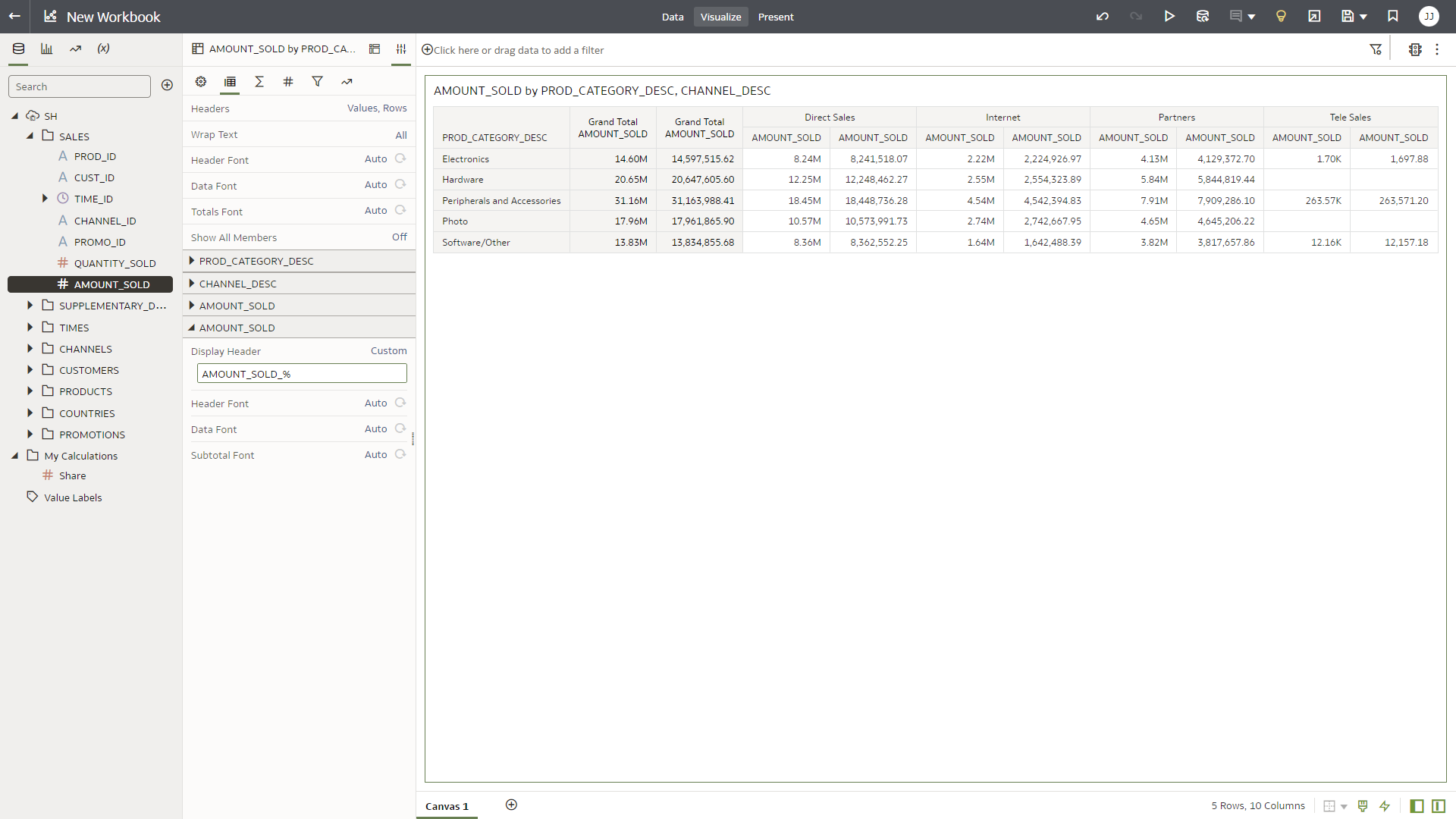
Task: Open the Save dropdown arrow
Action: 1363,17
